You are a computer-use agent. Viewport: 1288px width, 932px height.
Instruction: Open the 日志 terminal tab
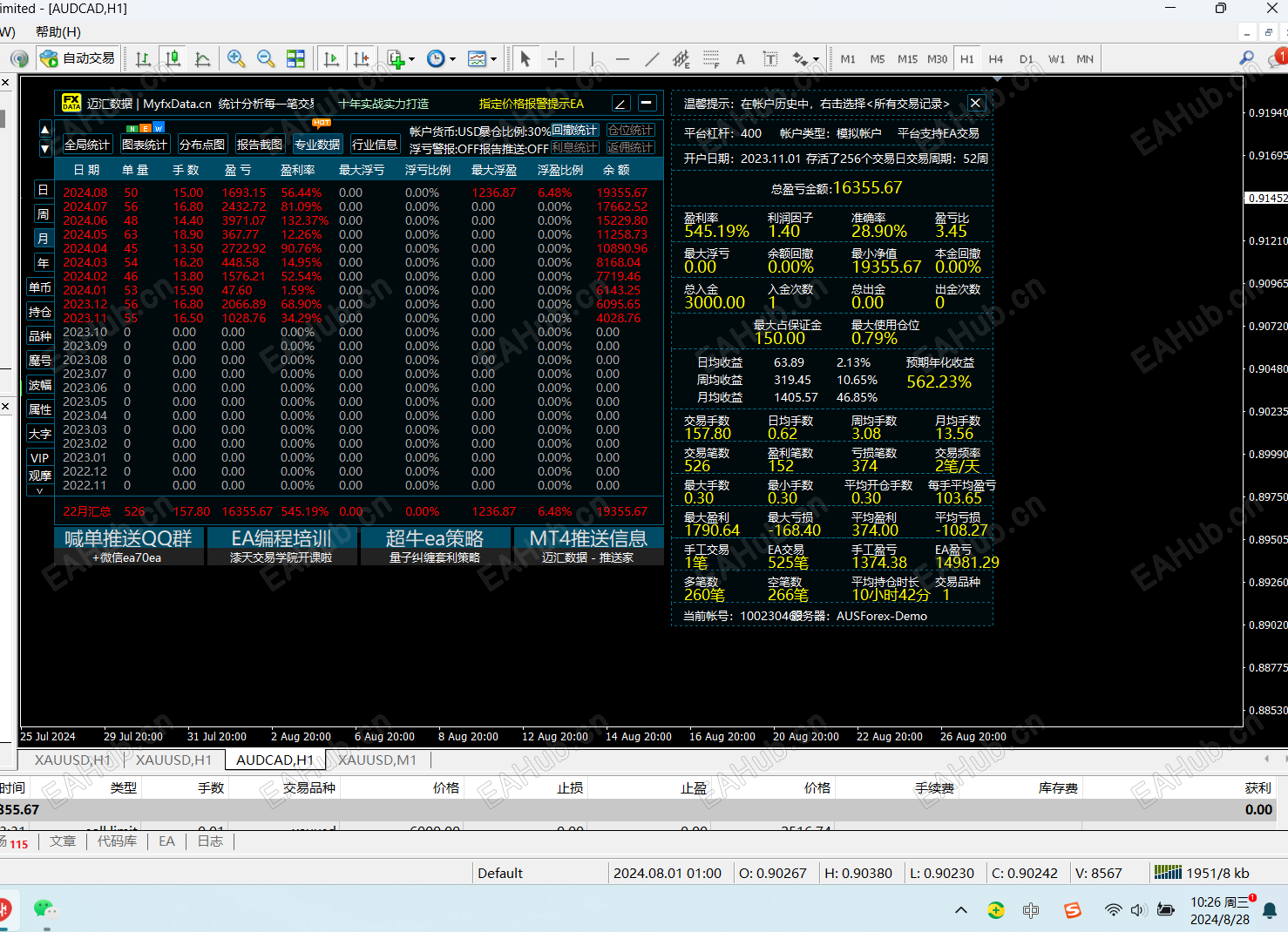(x=210, y=841)
